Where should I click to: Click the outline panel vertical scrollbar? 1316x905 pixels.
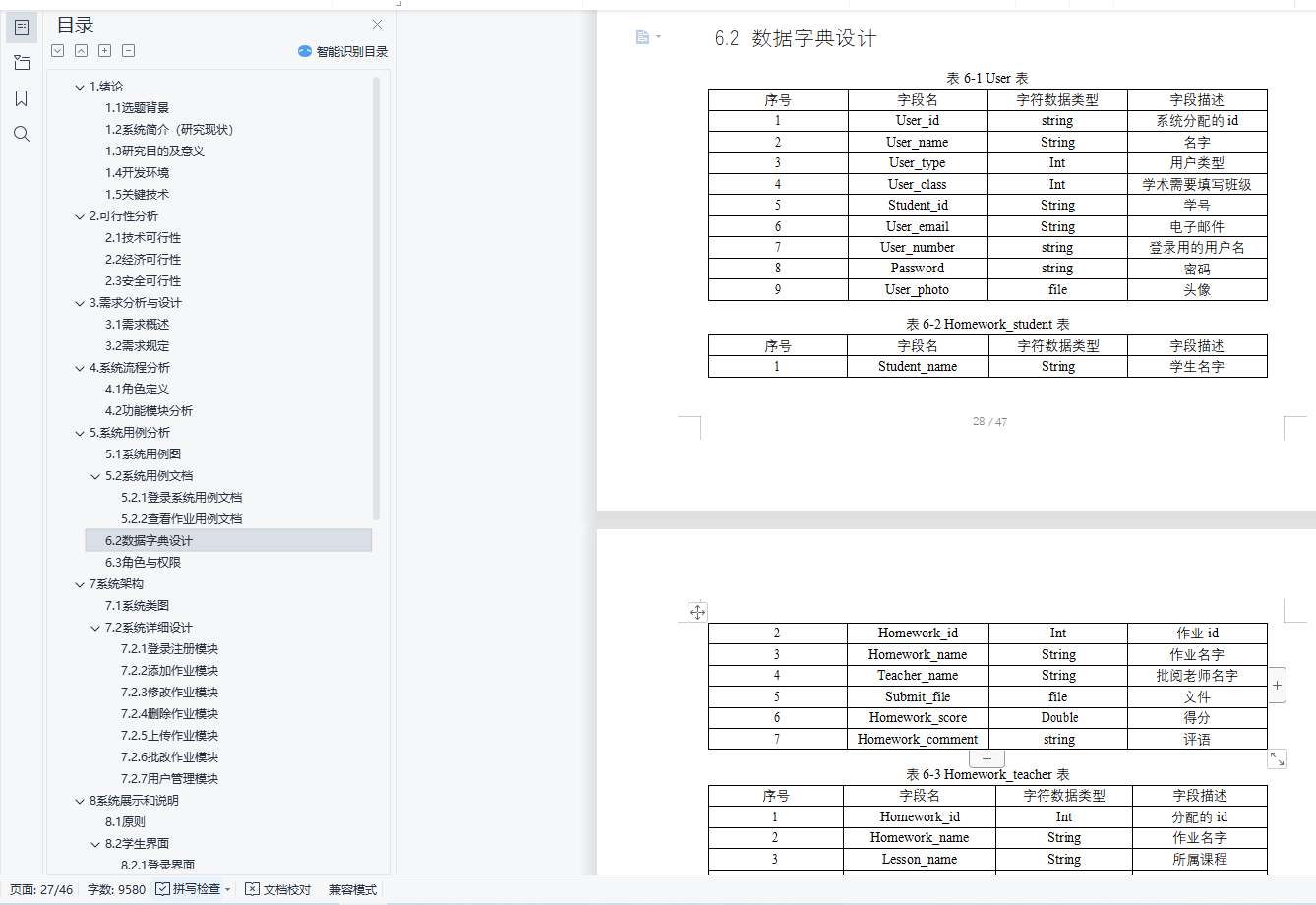376,299
